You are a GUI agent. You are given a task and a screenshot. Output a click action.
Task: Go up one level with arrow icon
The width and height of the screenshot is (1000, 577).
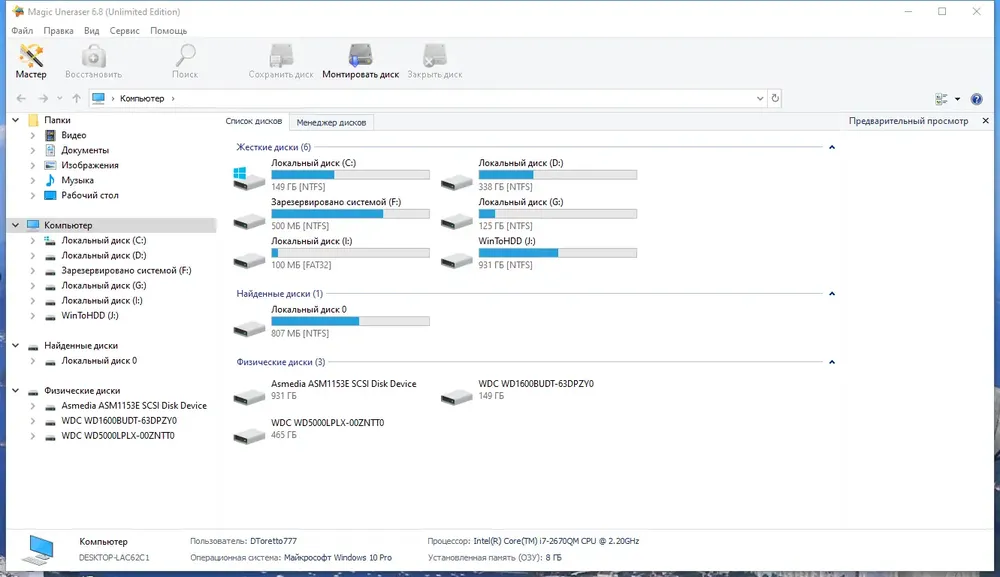pyautogui.click(x=77, y=98)
